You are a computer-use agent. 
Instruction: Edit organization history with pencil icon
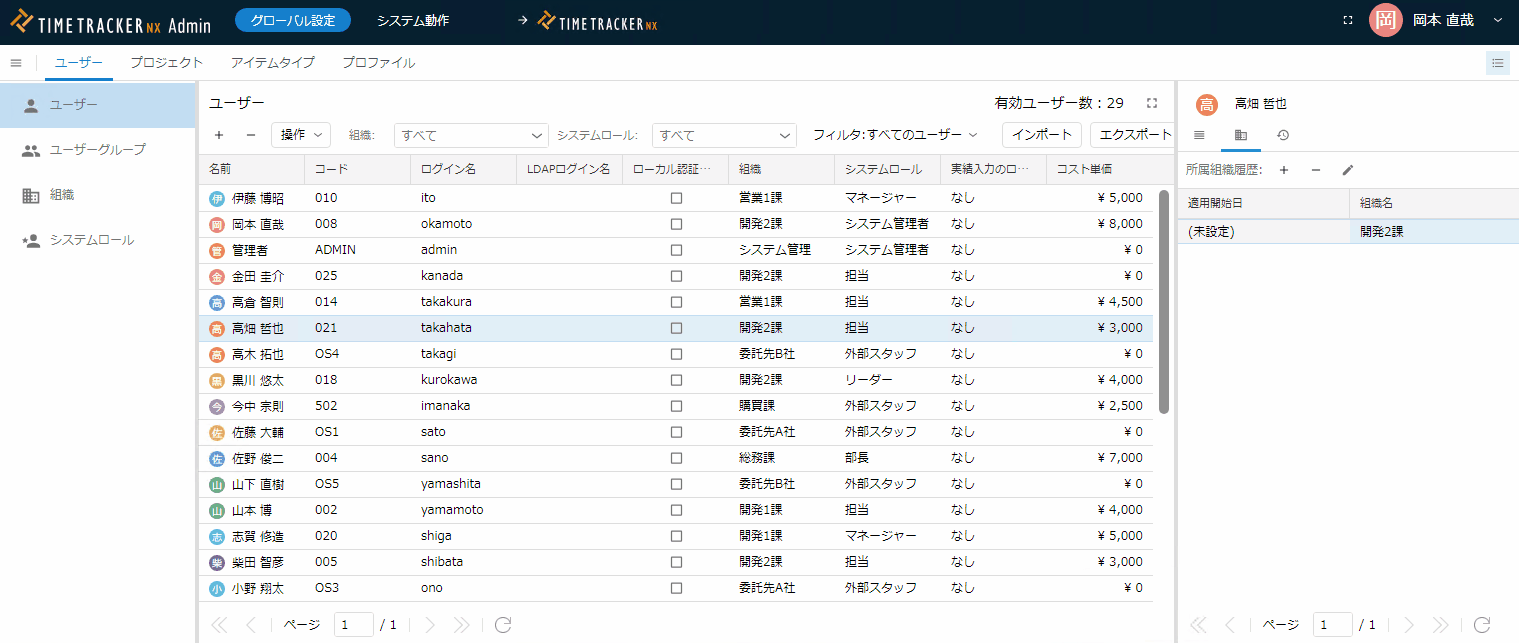(1347, 170)
